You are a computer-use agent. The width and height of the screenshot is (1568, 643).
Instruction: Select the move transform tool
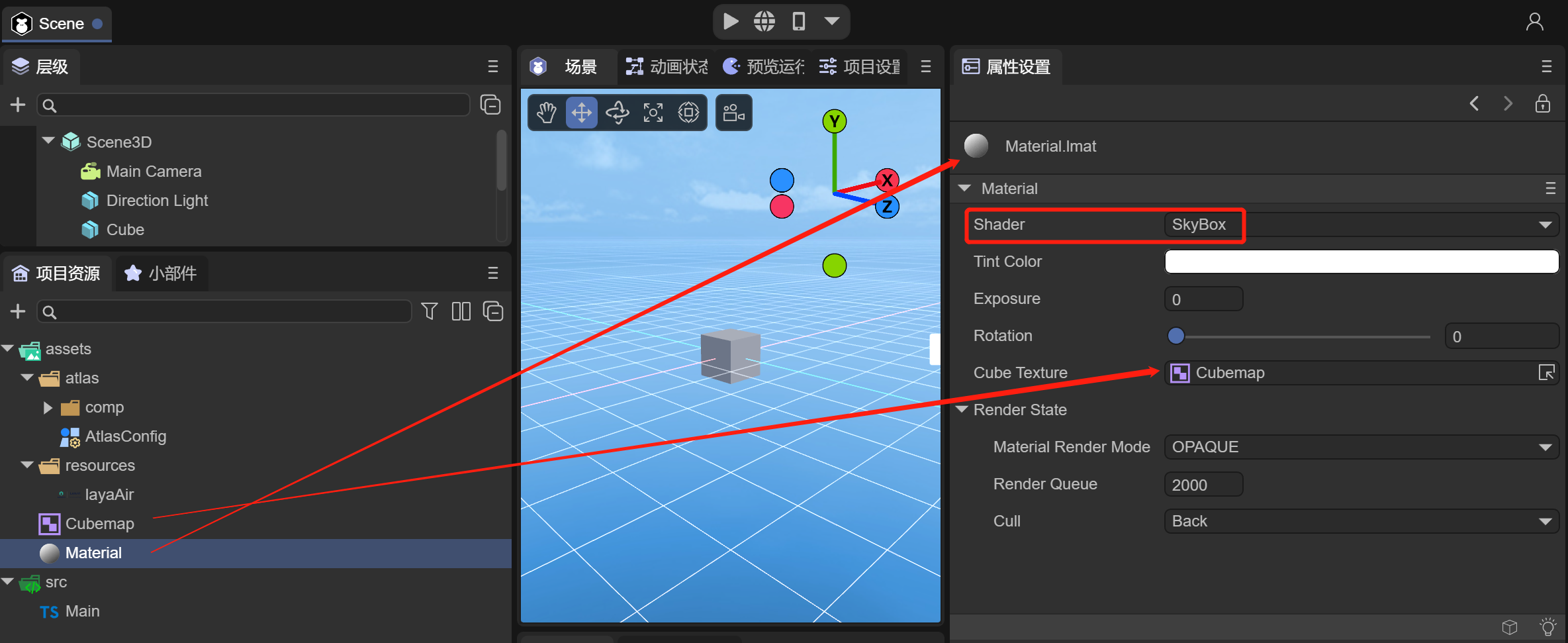582,113
